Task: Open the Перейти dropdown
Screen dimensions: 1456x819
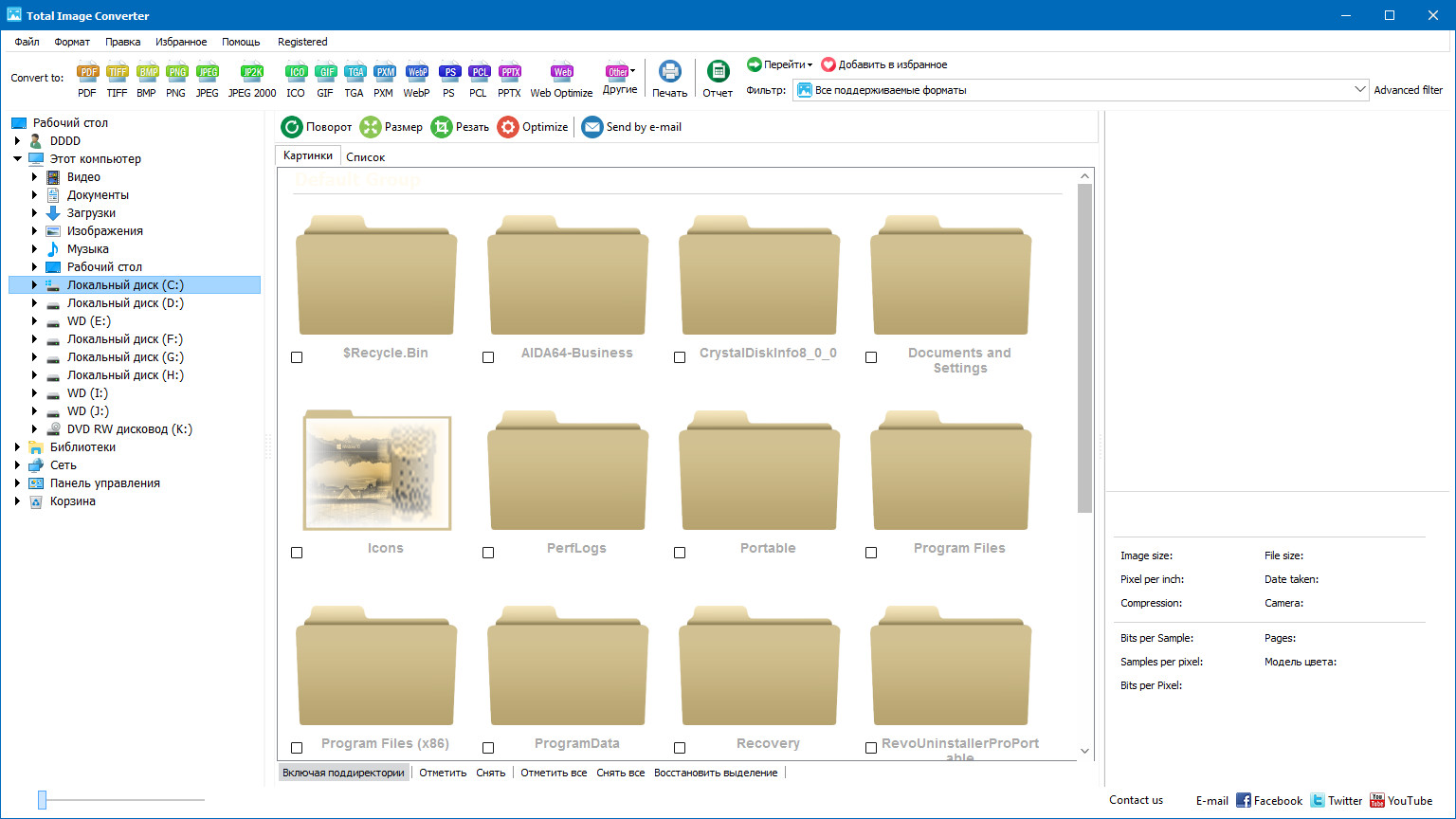Action: coord(780,64)
